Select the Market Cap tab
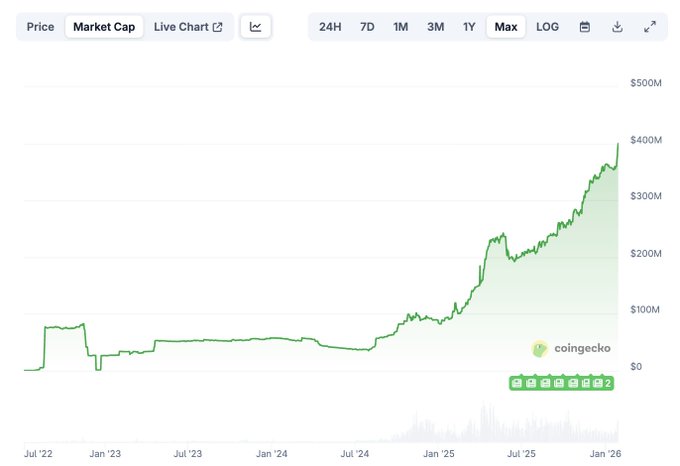The height and width of the screenshot is (466, 680). (104, 26)
